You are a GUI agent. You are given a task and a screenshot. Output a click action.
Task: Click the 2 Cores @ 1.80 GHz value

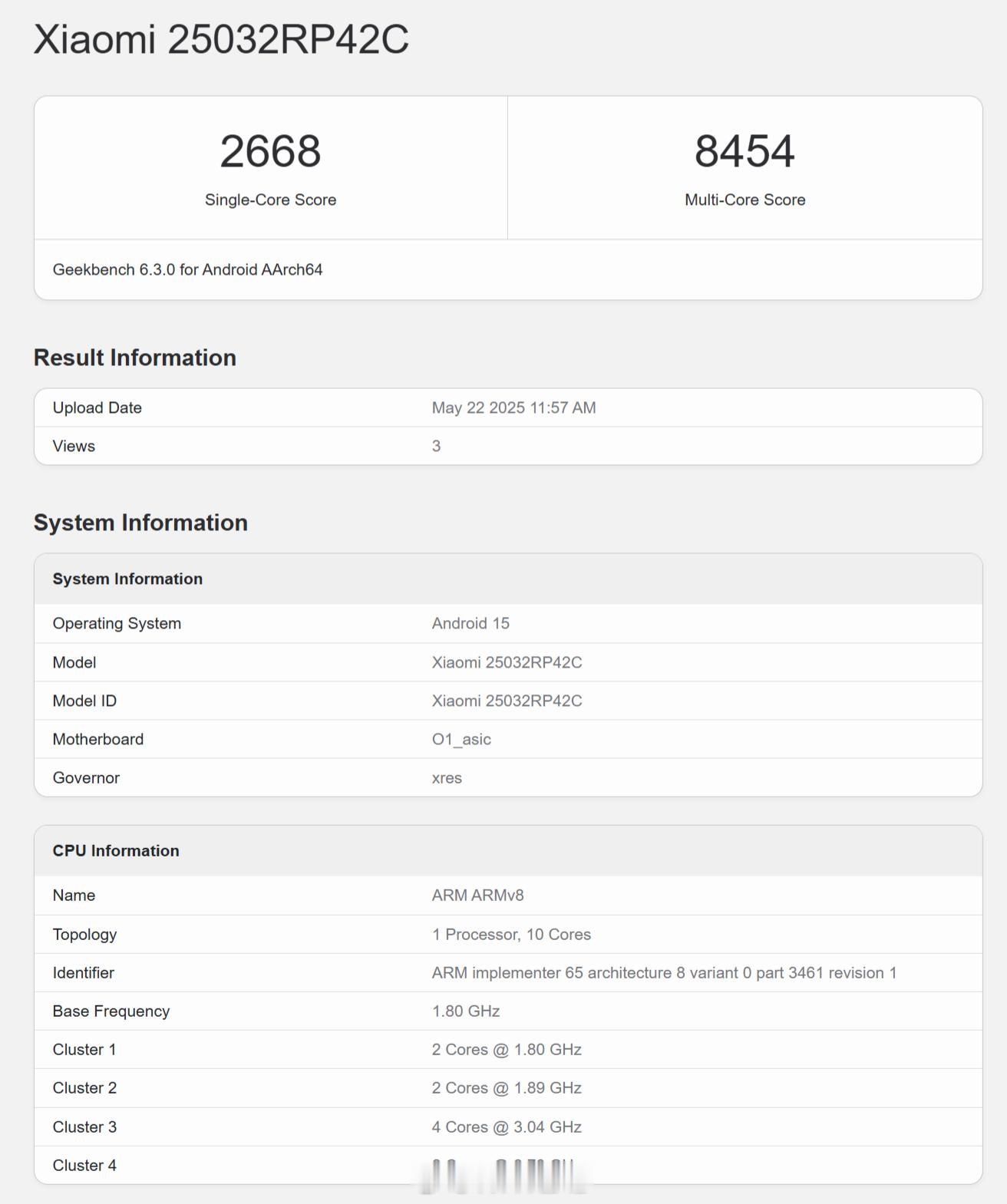click(507, 1049)
